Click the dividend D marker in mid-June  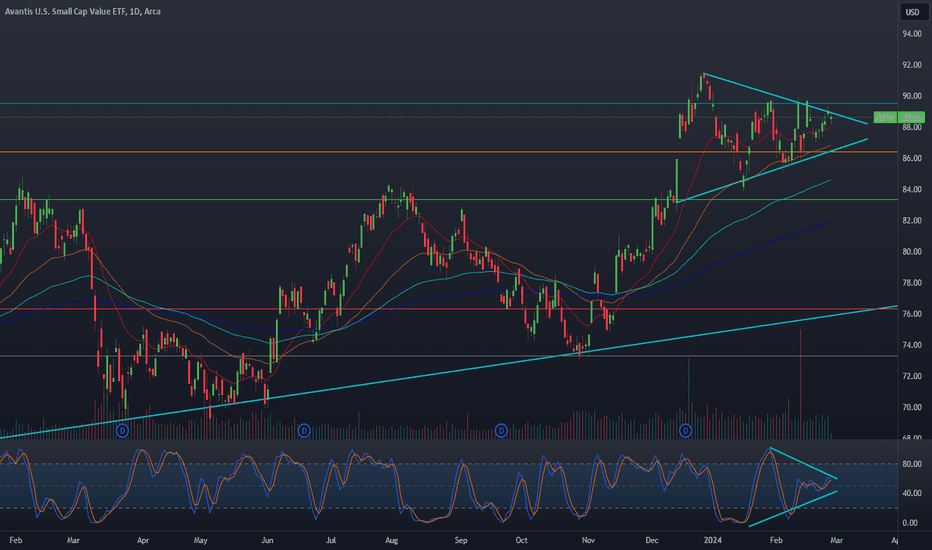304,430
